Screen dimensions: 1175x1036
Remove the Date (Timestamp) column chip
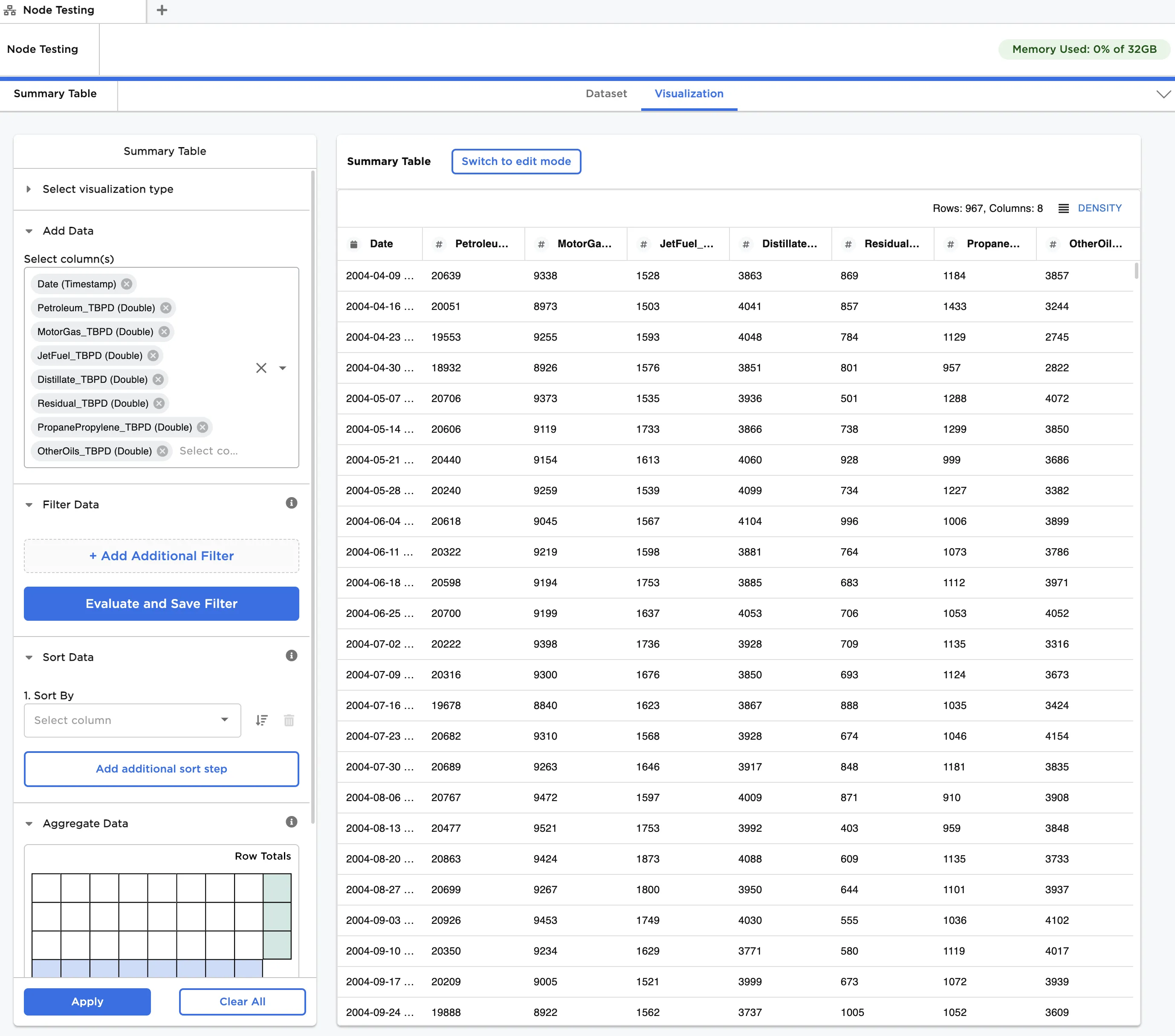127,284
